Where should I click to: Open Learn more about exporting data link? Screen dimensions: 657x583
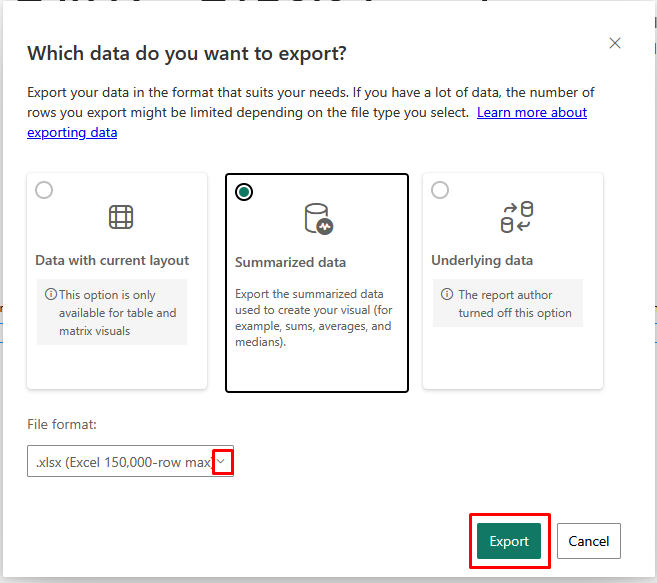point(307,122)
